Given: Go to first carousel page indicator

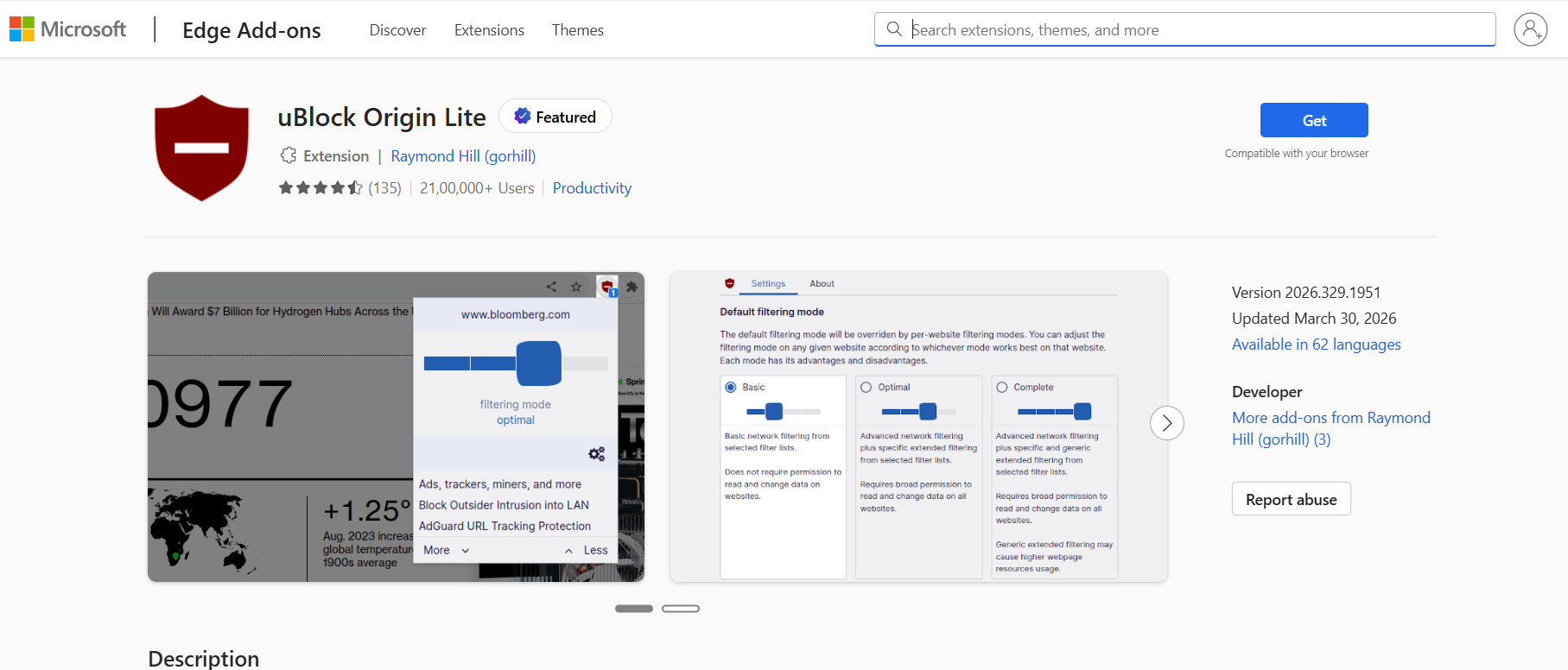Looking at the screenshot, I should [x=634, y=609].
